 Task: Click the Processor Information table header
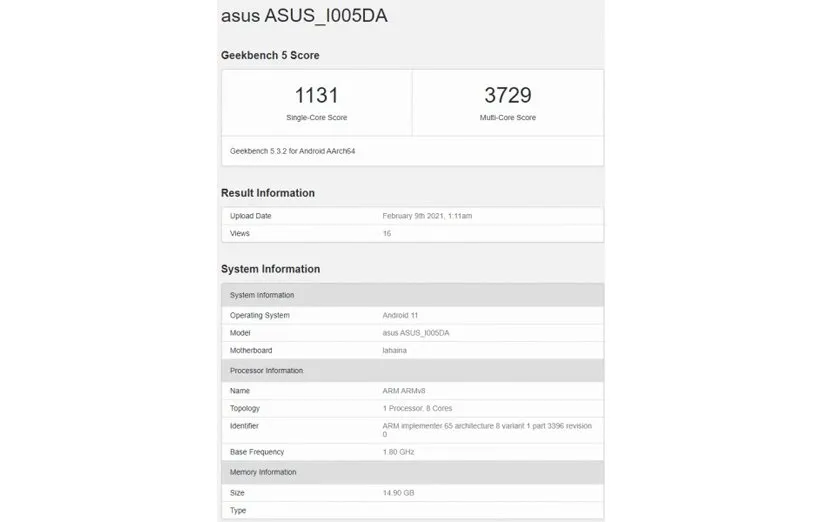point(266,371)
